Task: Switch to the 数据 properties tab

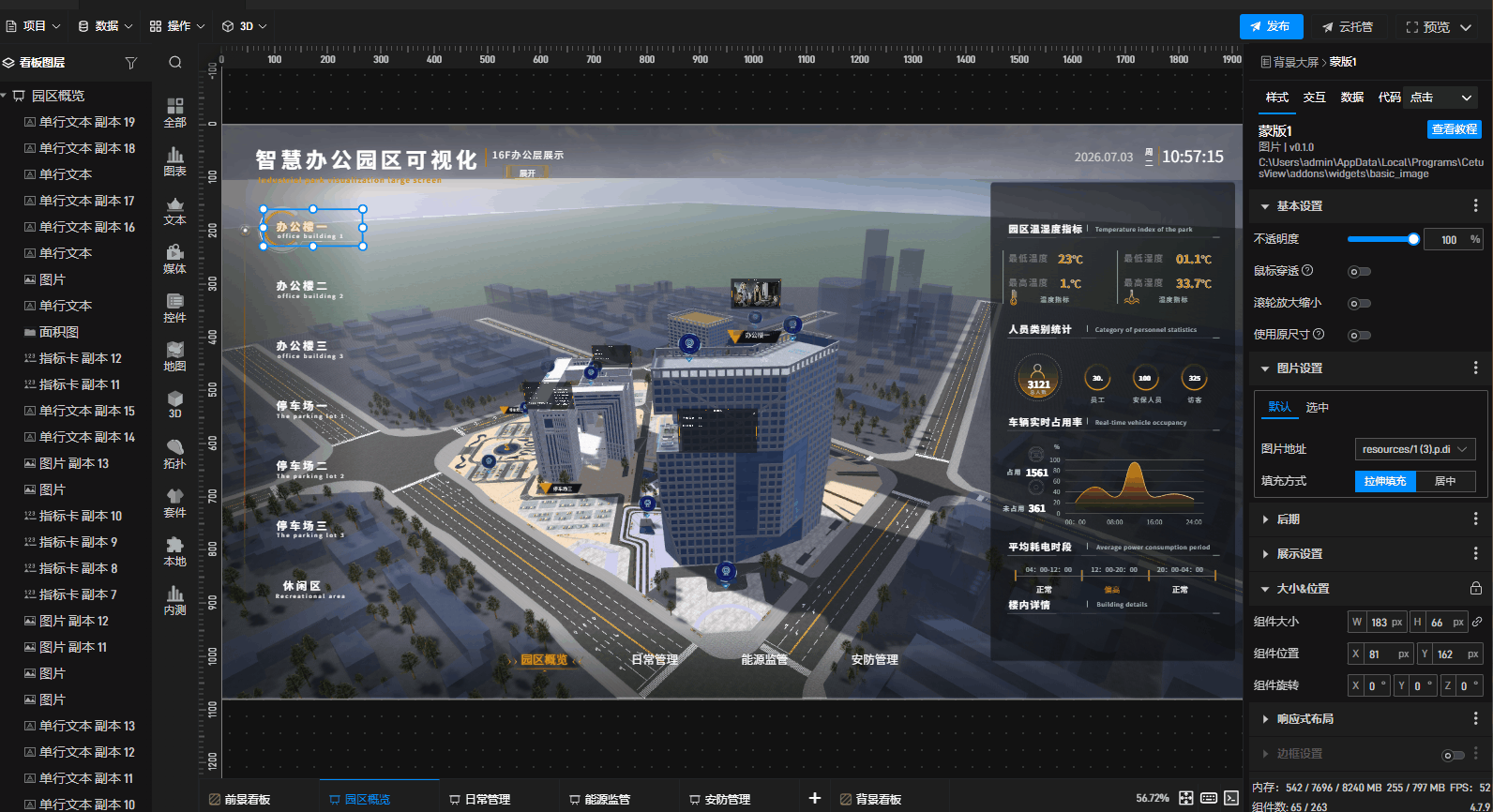Action: click(1352, 98)
